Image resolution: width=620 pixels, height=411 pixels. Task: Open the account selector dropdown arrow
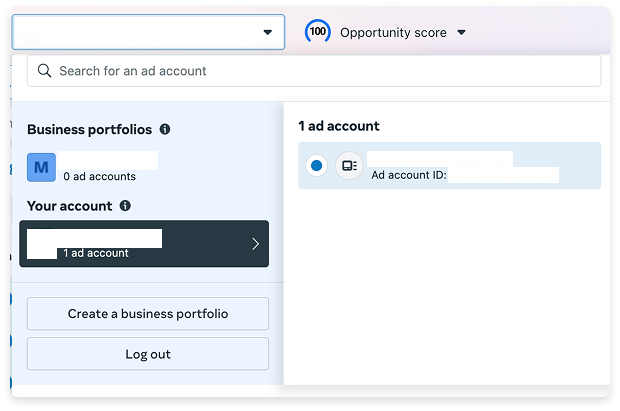[x=268, y=32]
